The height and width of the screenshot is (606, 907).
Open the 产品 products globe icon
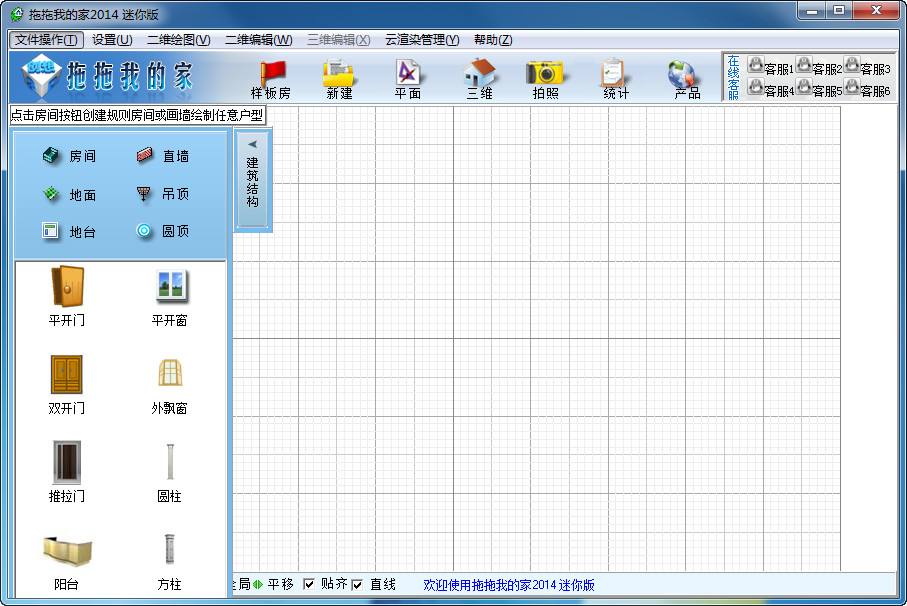[x=686, y=80]
